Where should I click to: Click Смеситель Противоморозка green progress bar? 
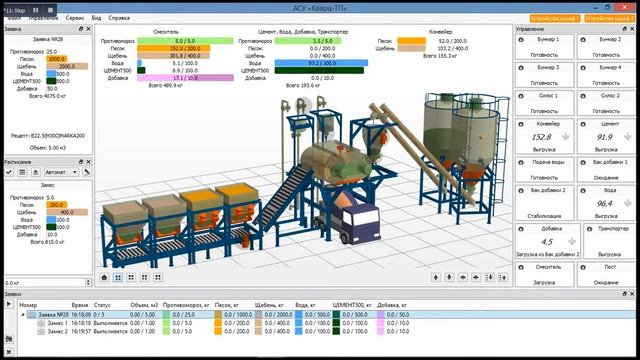[x=185, y=41]
